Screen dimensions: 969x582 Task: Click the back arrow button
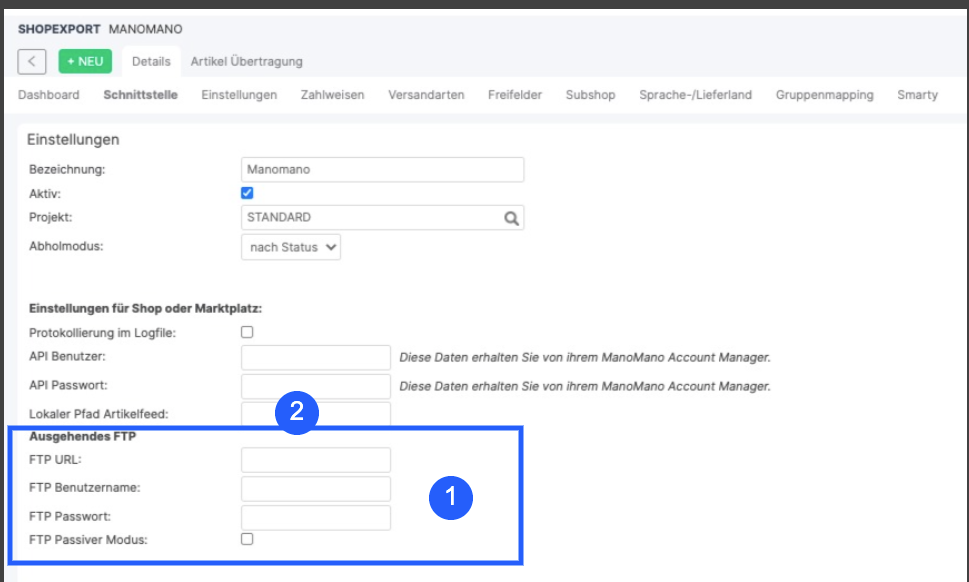tap(32, 61)
